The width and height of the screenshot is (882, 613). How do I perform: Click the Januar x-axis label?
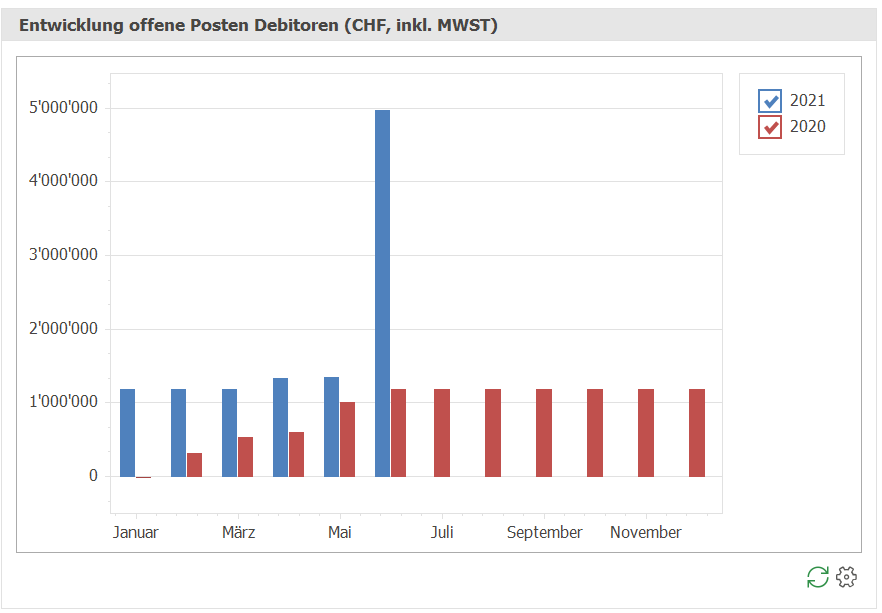click(x=136, y=532)
